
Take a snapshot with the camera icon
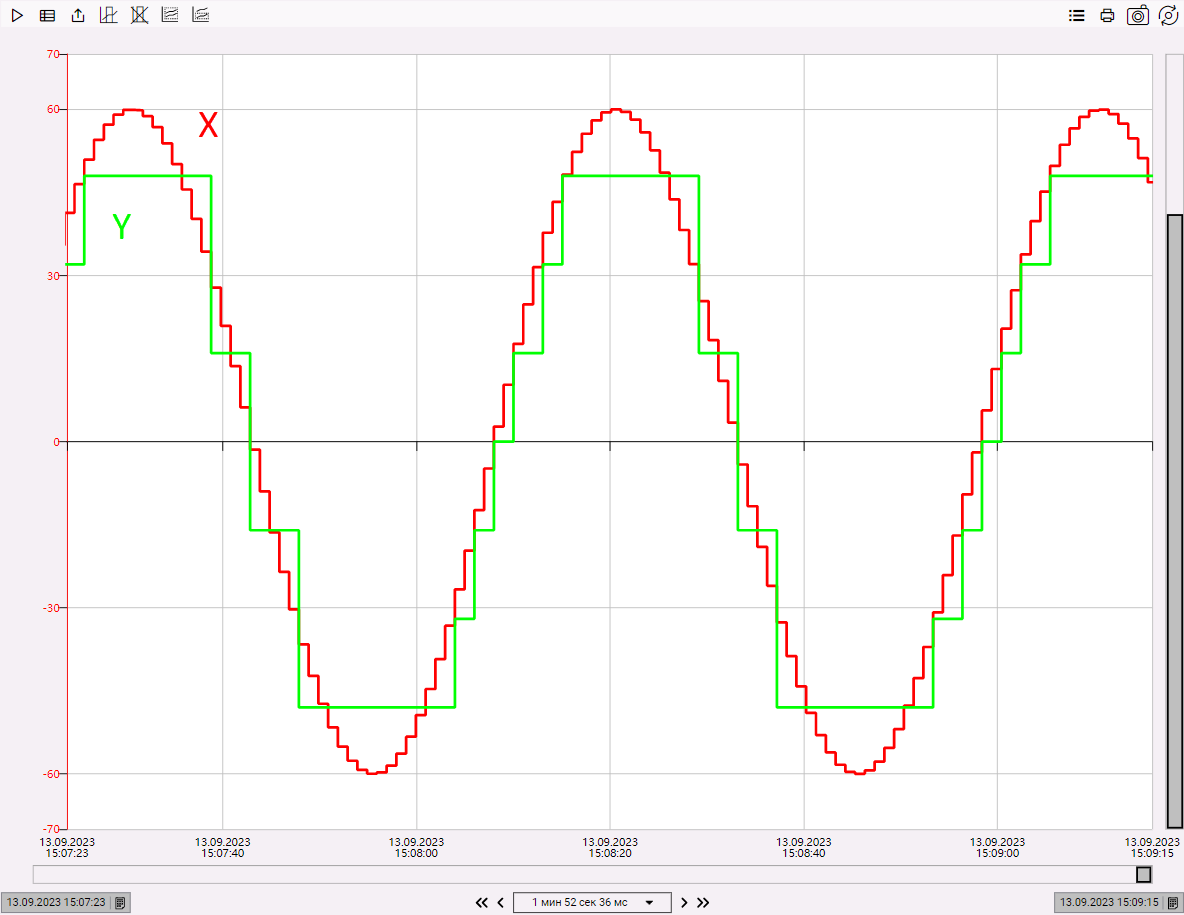coord(1138,15)
